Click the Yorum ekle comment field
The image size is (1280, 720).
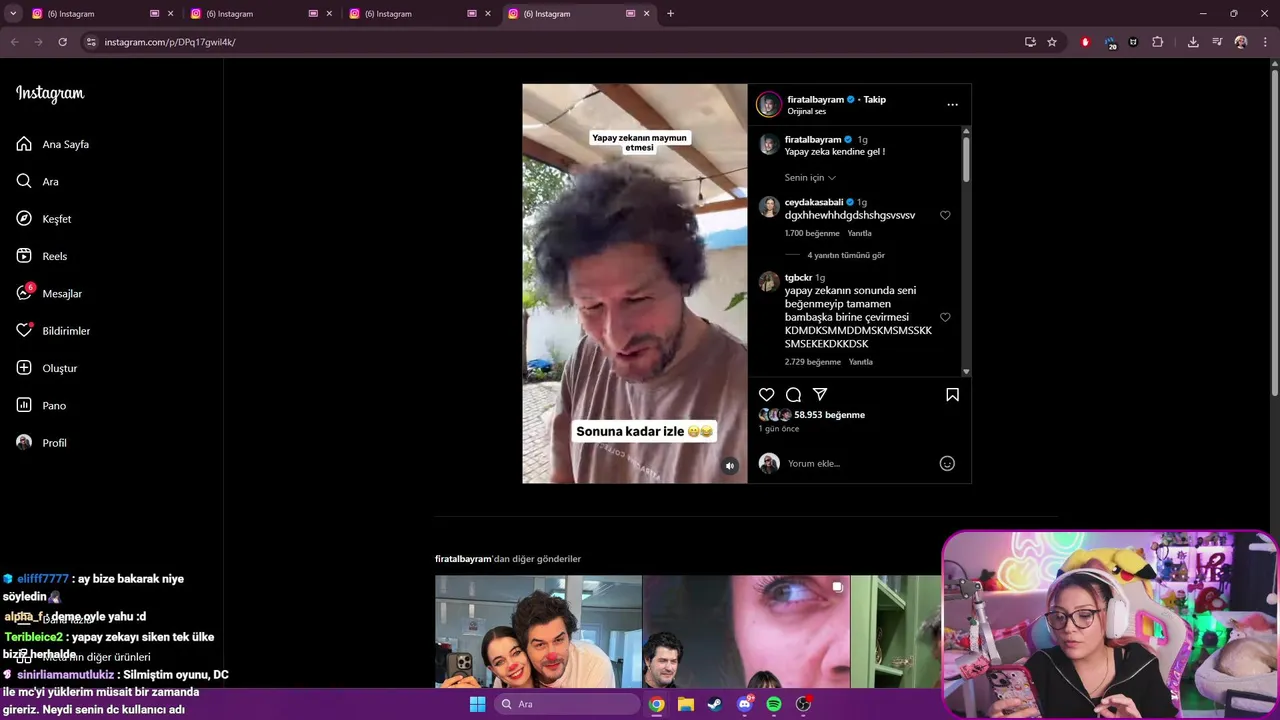pos(860,464)
